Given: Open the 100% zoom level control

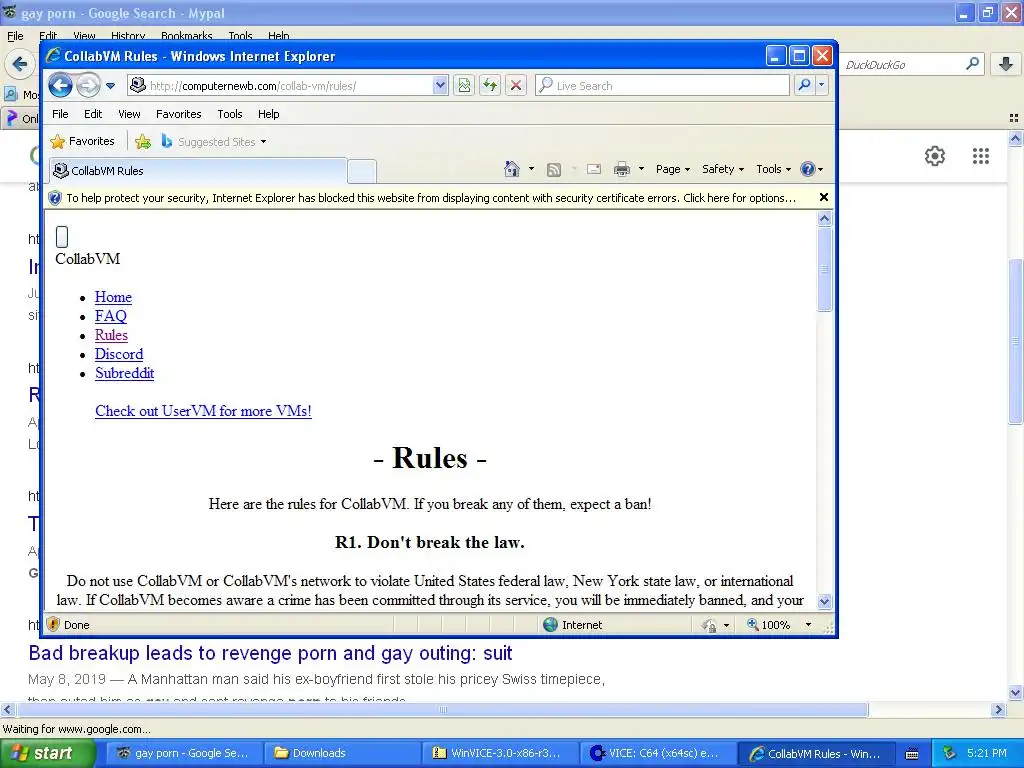Looking at the screenshot, I should coord(769,625).
